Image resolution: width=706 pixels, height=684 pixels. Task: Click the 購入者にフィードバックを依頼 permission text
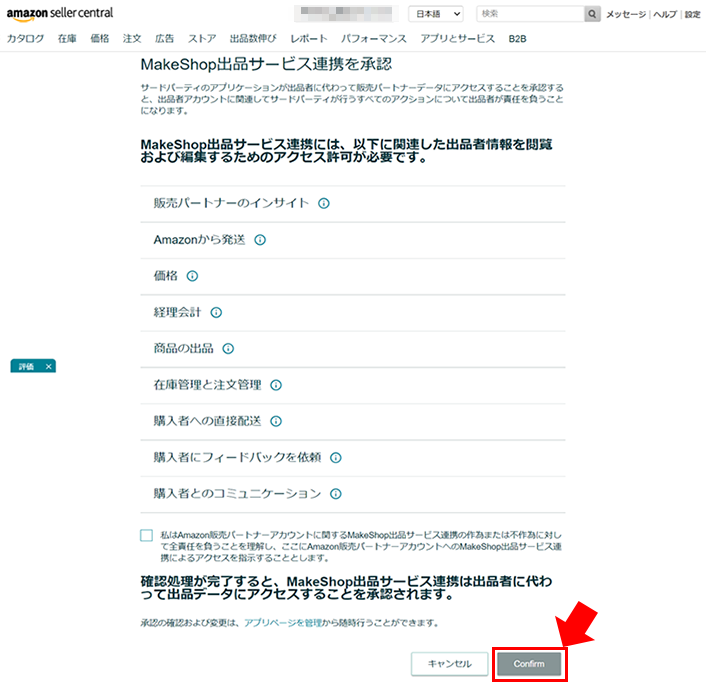237,458
